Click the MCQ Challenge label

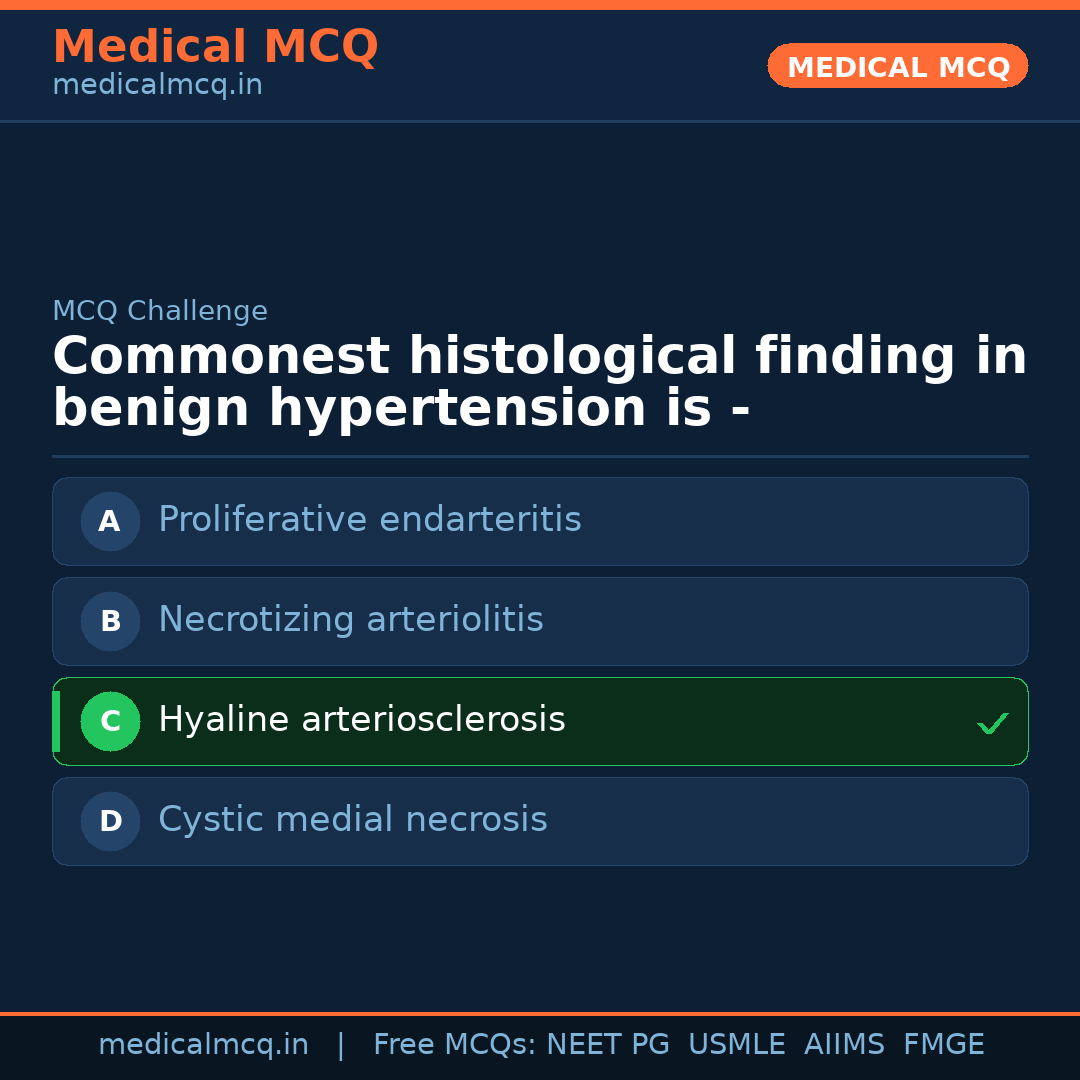point(160,311)
